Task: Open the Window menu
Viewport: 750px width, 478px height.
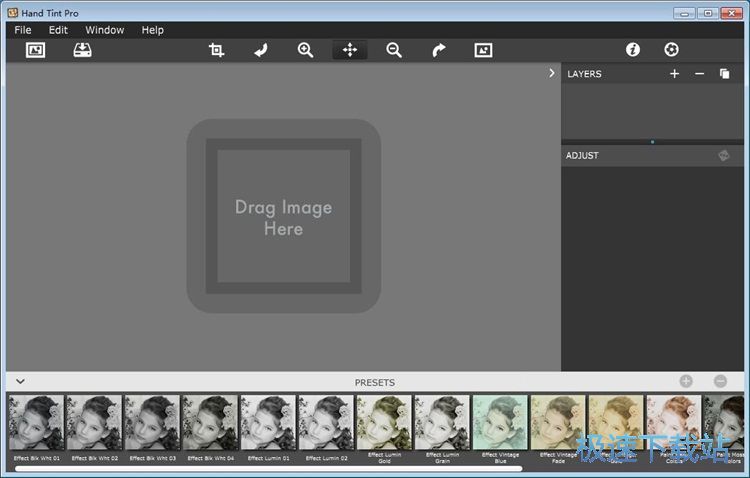Action: [104, 30]
